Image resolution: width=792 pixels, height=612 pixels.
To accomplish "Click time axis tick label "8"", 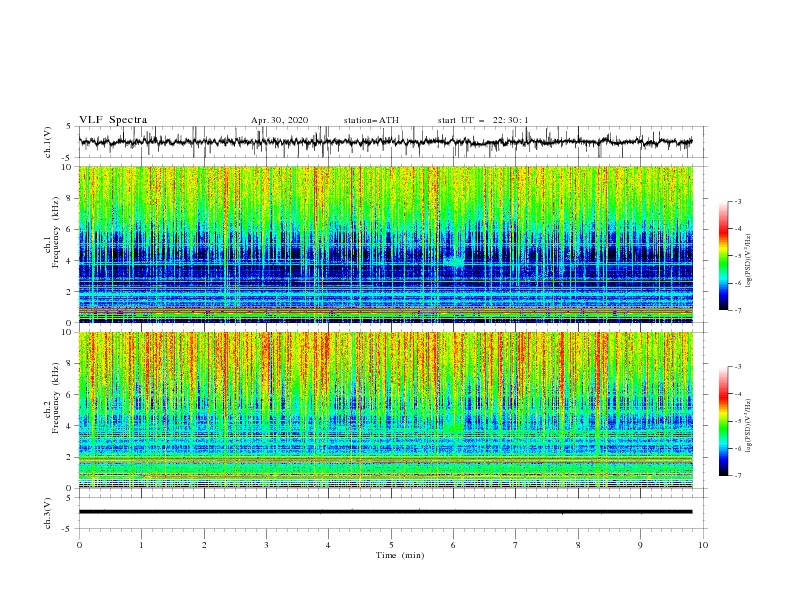I will [x=578, y=545].
